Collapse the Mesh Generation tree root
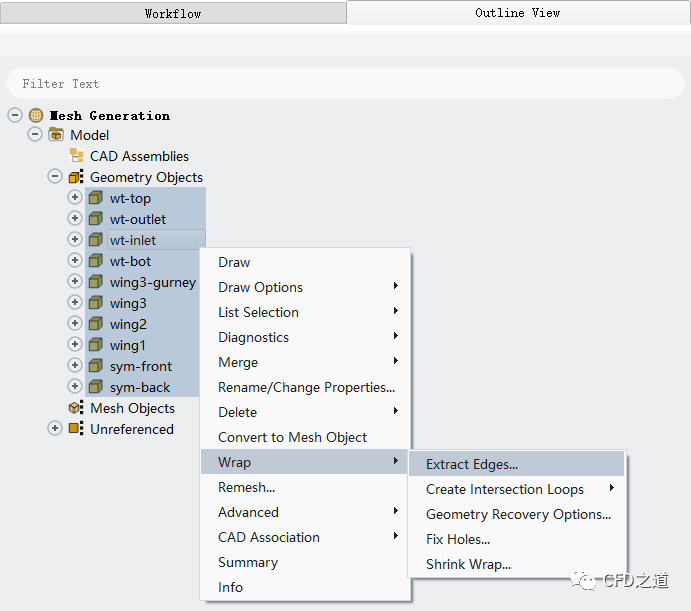Viewport: 691px width, 611px height. point(15,115)
